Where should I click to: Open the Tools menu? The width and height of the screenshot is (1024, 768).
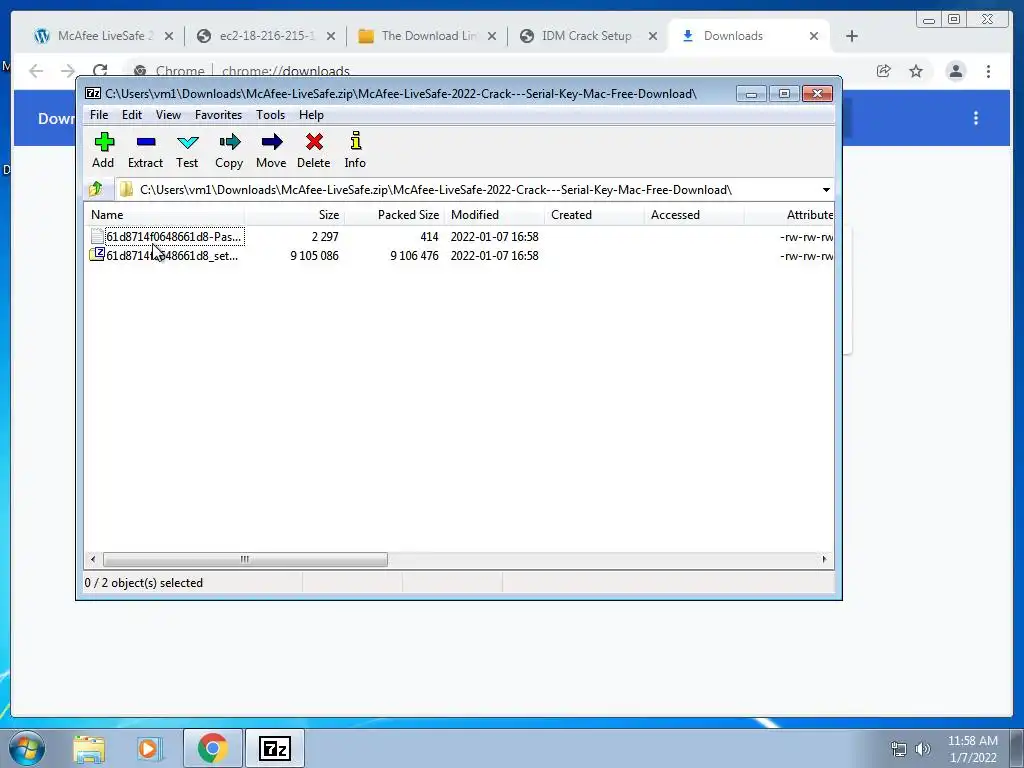pyautogui.click(x=270, y=115)
